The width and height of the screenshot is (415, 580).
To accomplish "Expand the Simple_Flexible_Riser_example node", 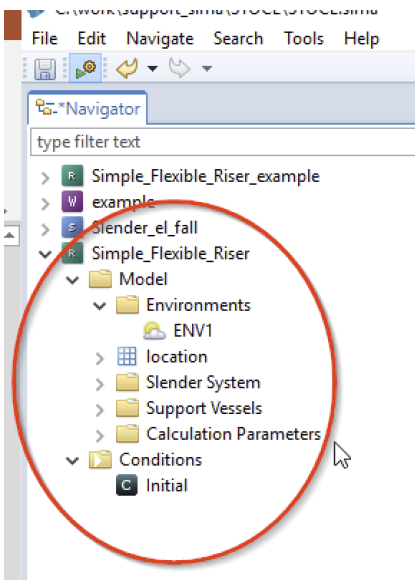I will coord(45,178).
